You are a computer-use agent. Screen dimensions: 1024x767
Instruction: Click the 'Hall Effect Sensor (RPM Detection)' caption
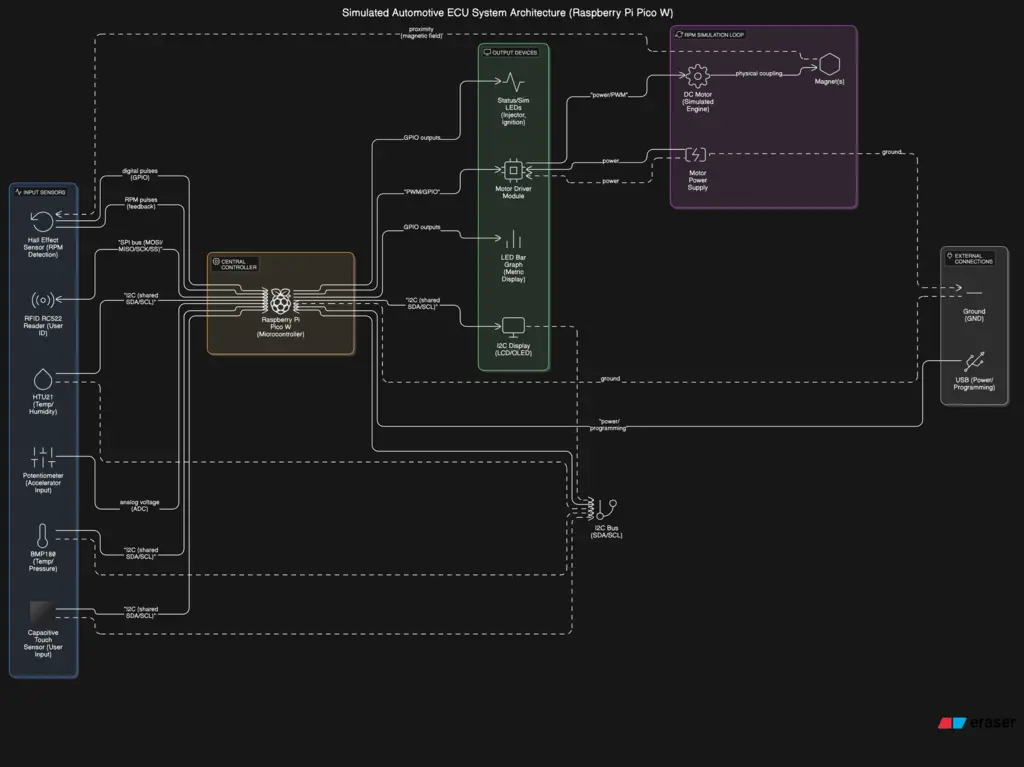coord(42,247)
